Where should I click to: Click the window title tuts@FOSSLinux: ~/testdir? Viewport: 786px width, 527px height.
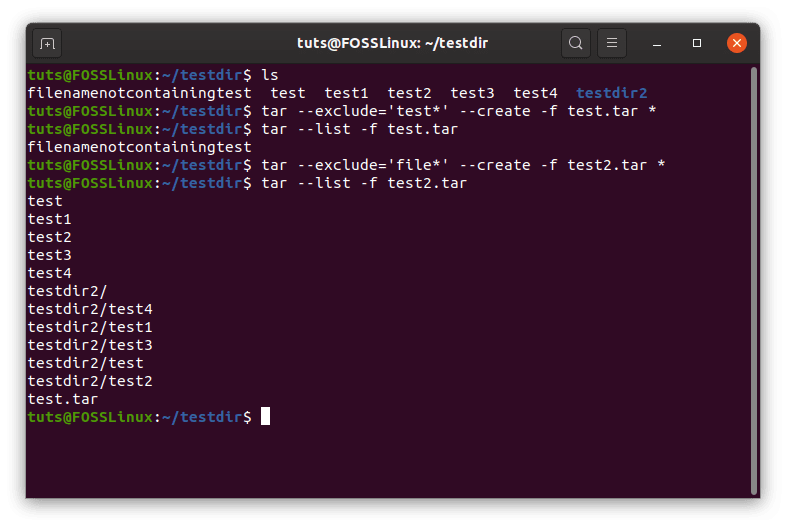(392, 43)
